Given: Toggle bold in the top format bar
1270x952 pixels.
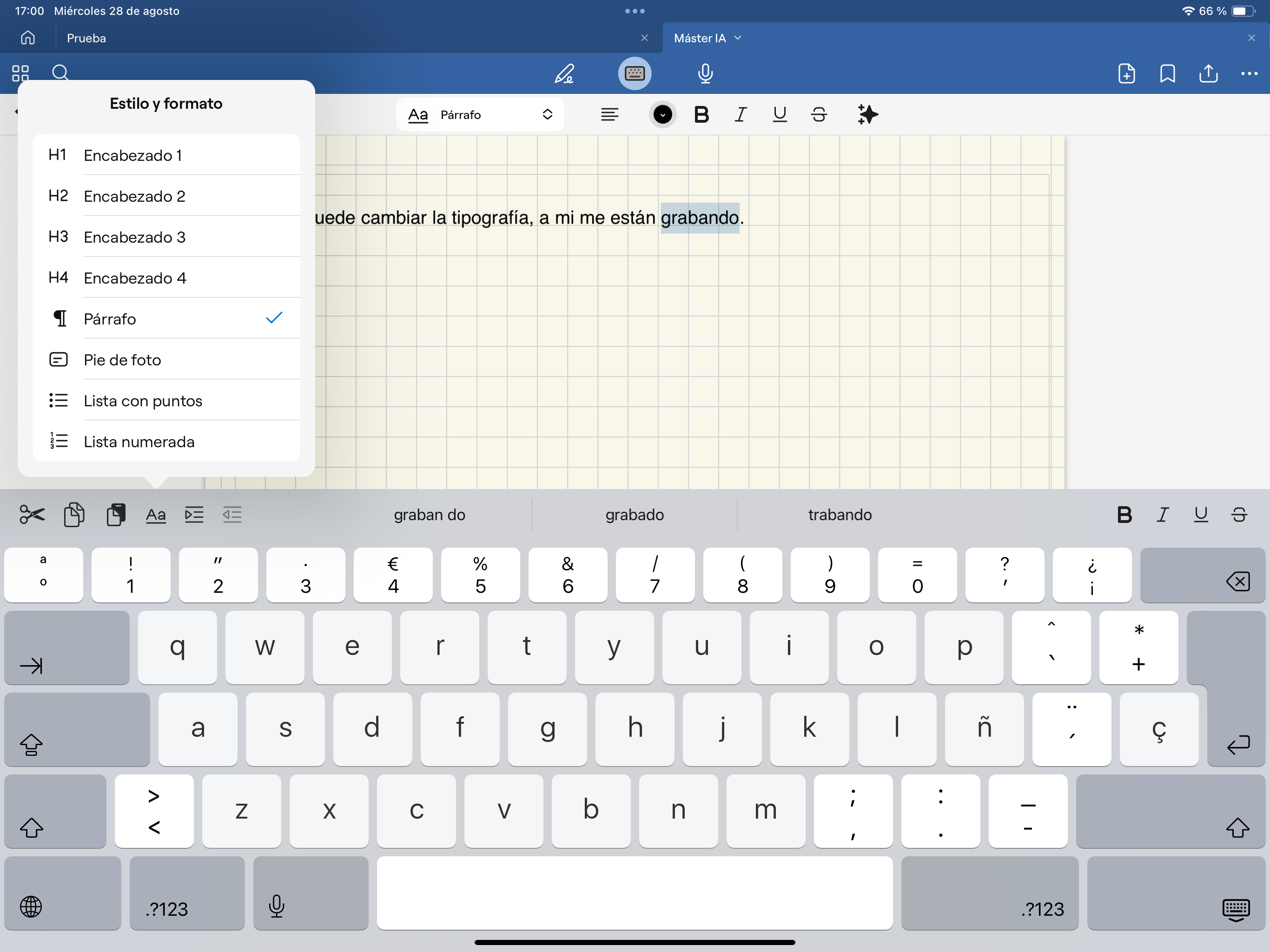Looking at the screenshot, I should coord(701,114).
